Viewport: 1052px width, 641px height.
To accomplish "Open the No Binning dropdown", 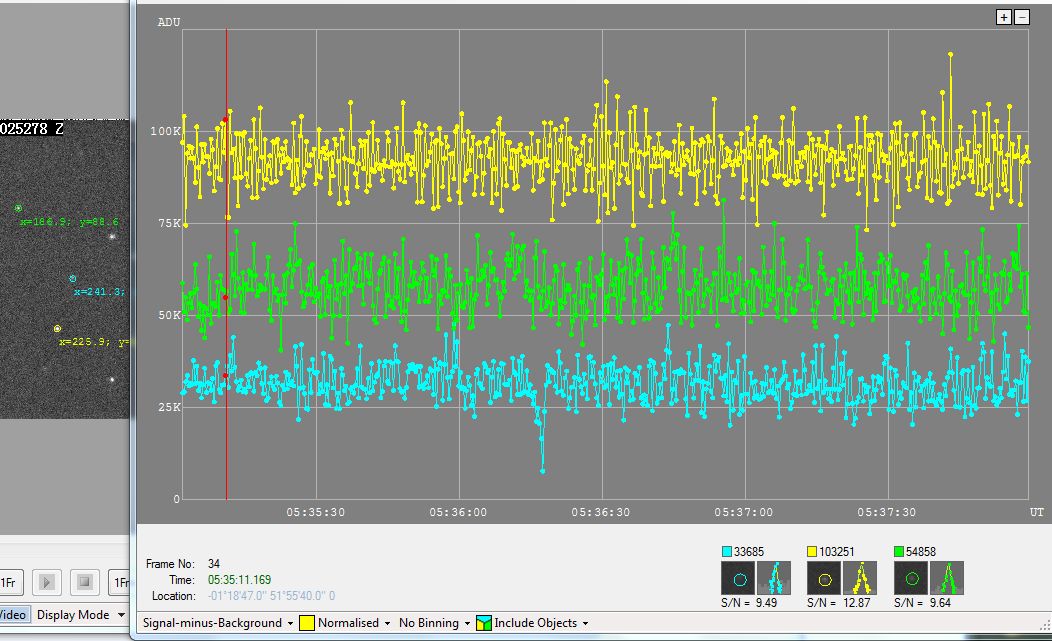I will tap(434, 623).
